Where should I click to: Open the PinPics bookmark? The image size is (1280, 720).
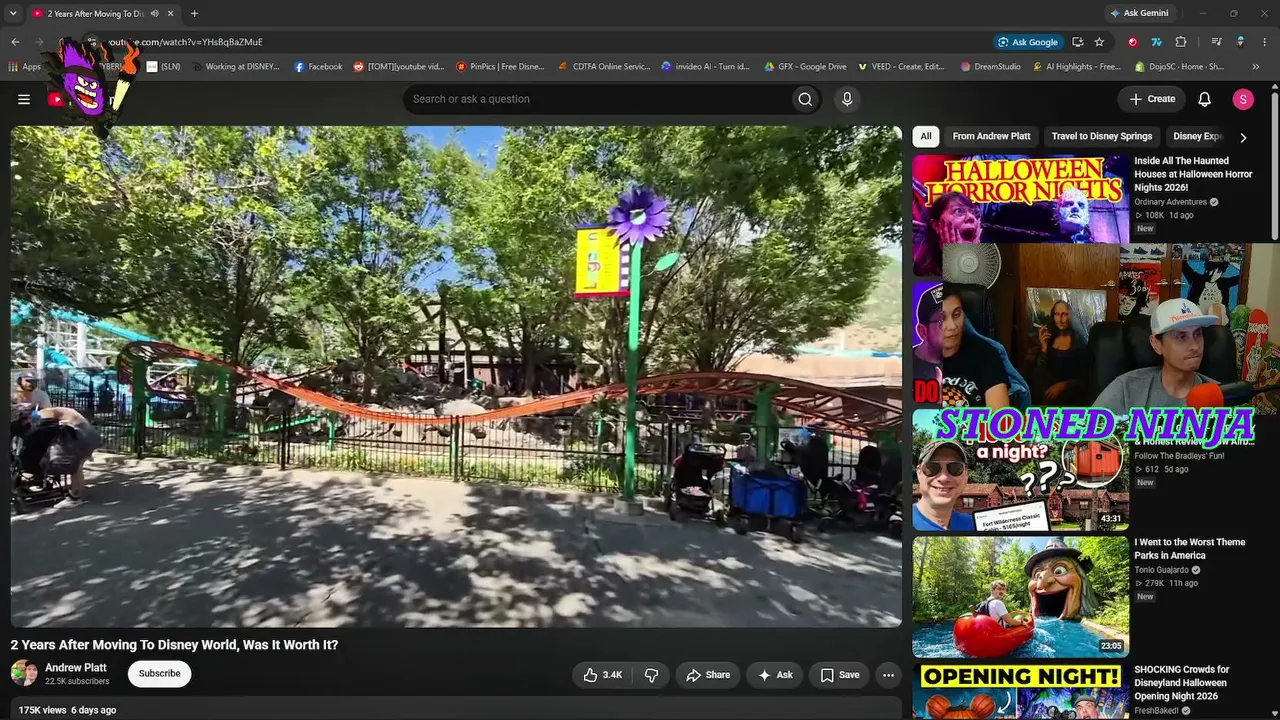tap(500, 67)
